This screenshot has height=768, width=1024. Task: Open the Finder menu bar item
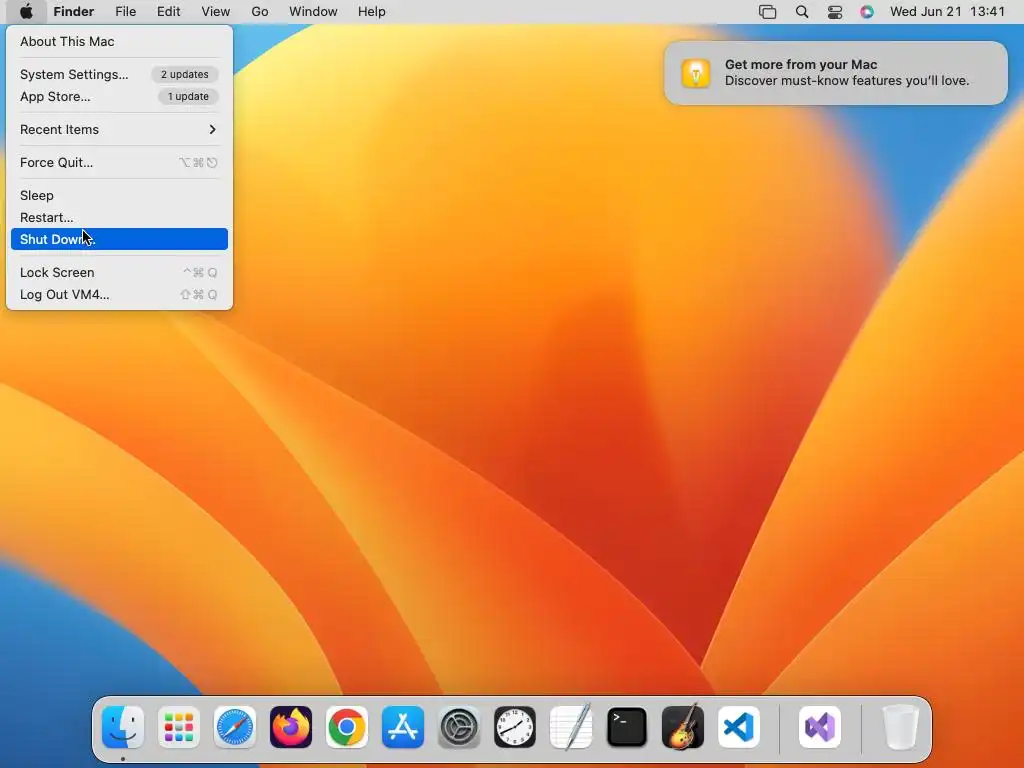[x=74, y=12]
